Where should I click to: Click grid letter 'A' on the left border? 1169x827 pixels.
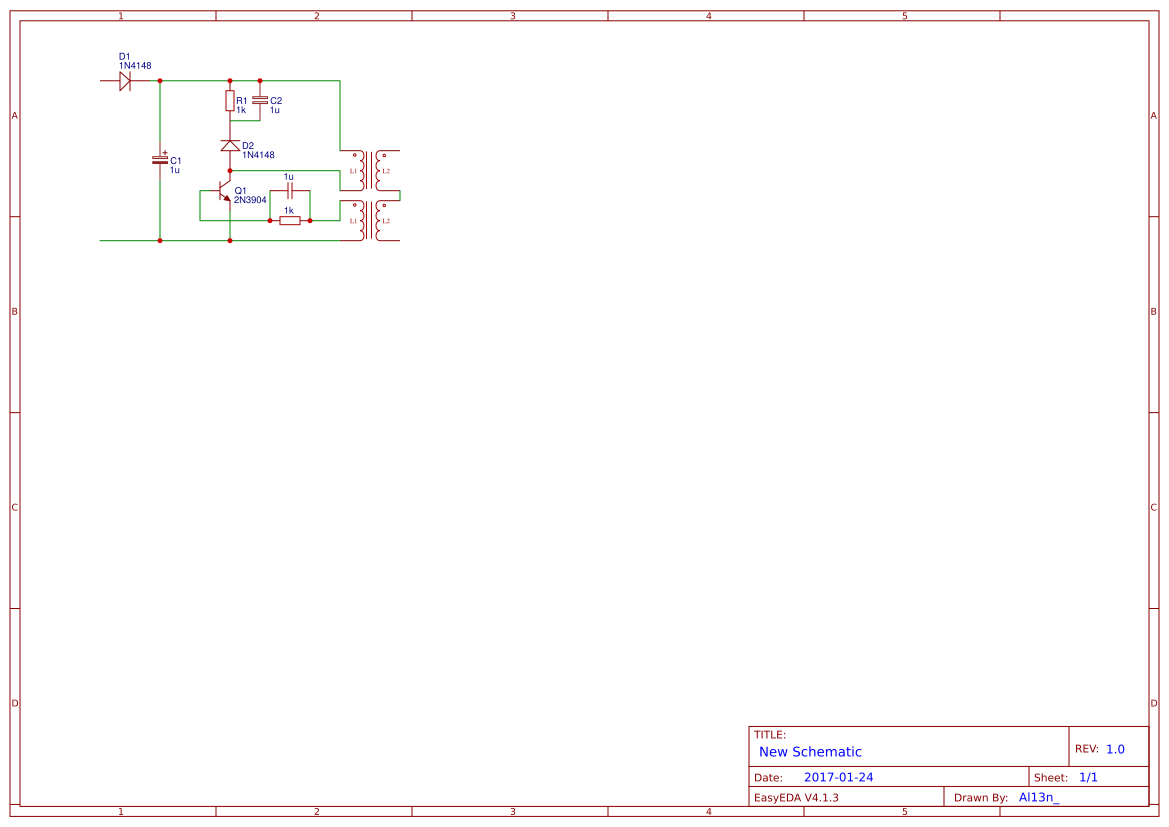[14, 115]
